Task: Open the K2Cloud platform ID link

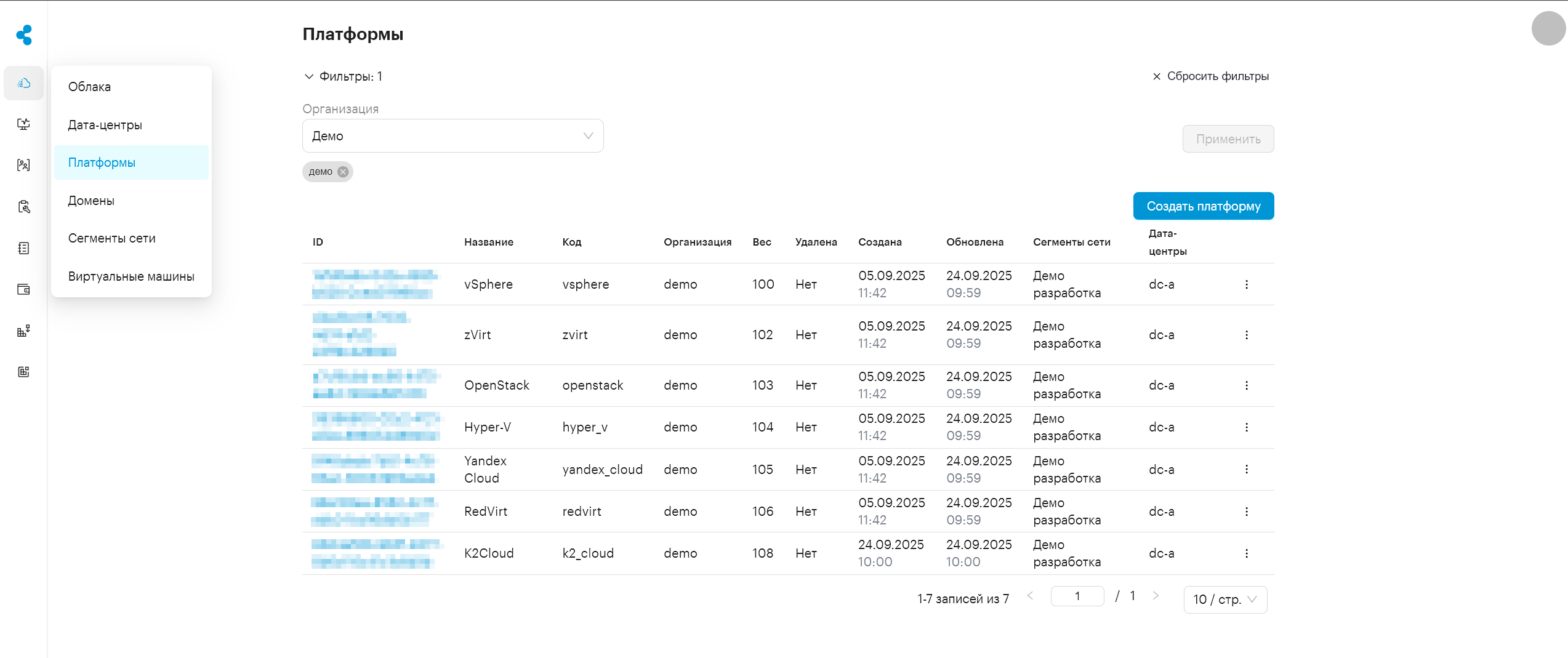Action: click(x=377, y=553)
